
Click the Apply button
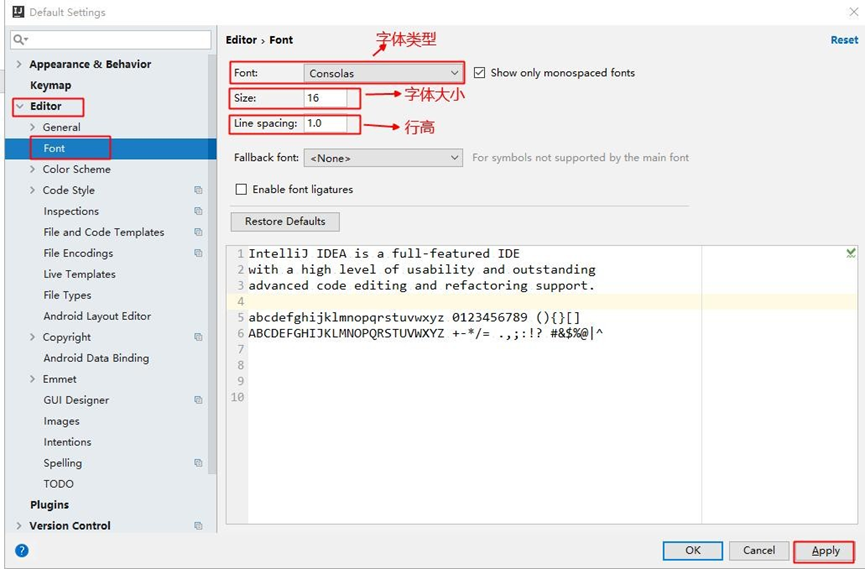[825, 551]
